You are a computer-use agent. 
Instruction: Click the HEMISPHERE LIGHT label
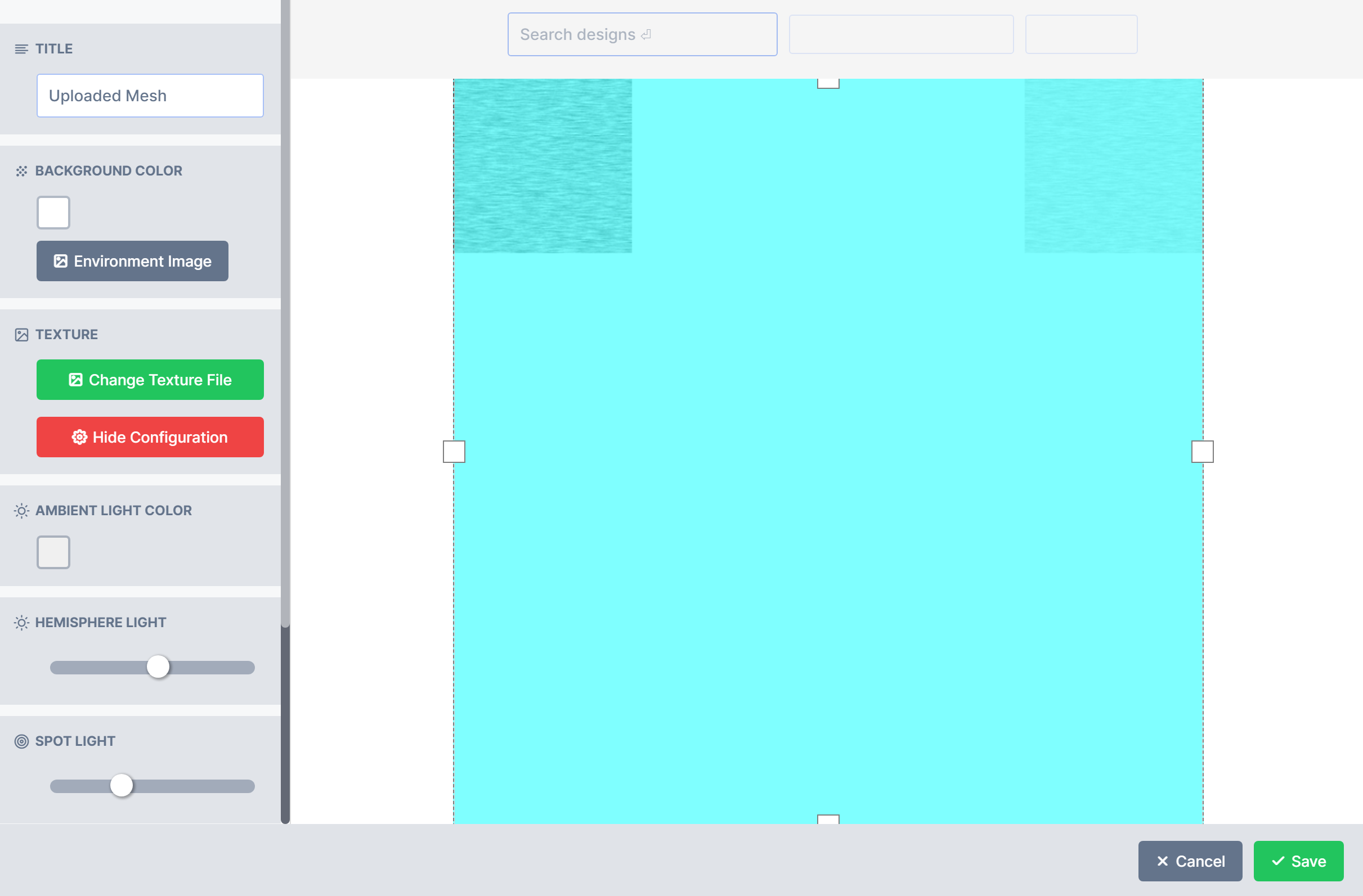point(101,622)
